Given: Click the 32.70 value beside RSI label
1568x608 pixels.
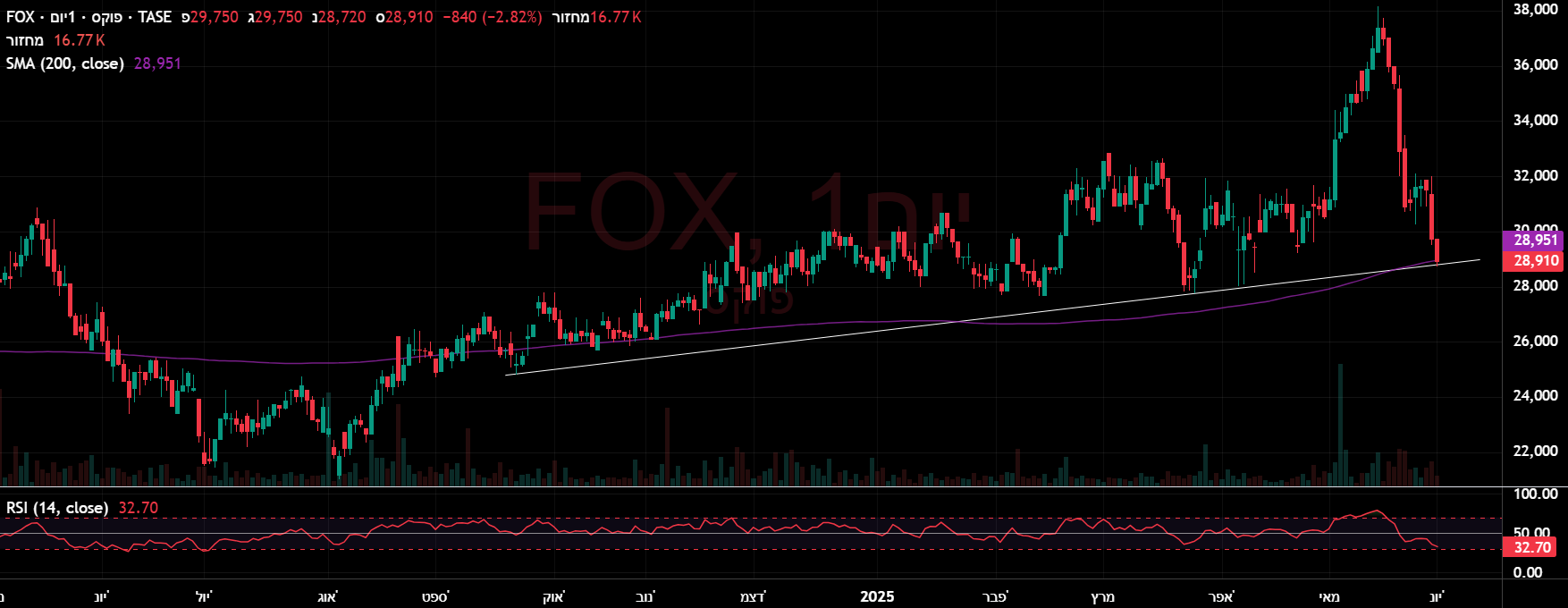Looking at the screenshot, I should click(138, 508).
